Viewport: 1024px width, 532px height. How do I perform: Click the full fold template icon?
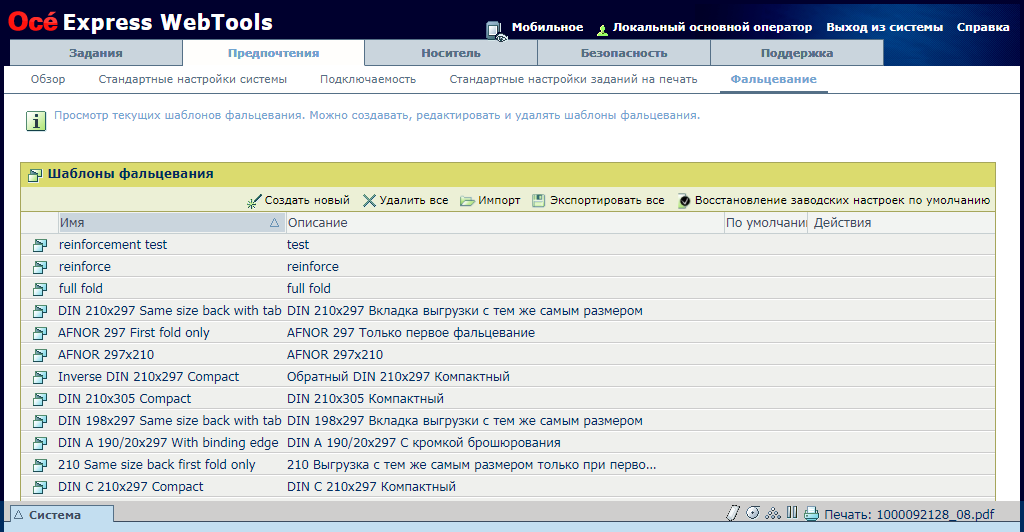[x=40, y=289]
